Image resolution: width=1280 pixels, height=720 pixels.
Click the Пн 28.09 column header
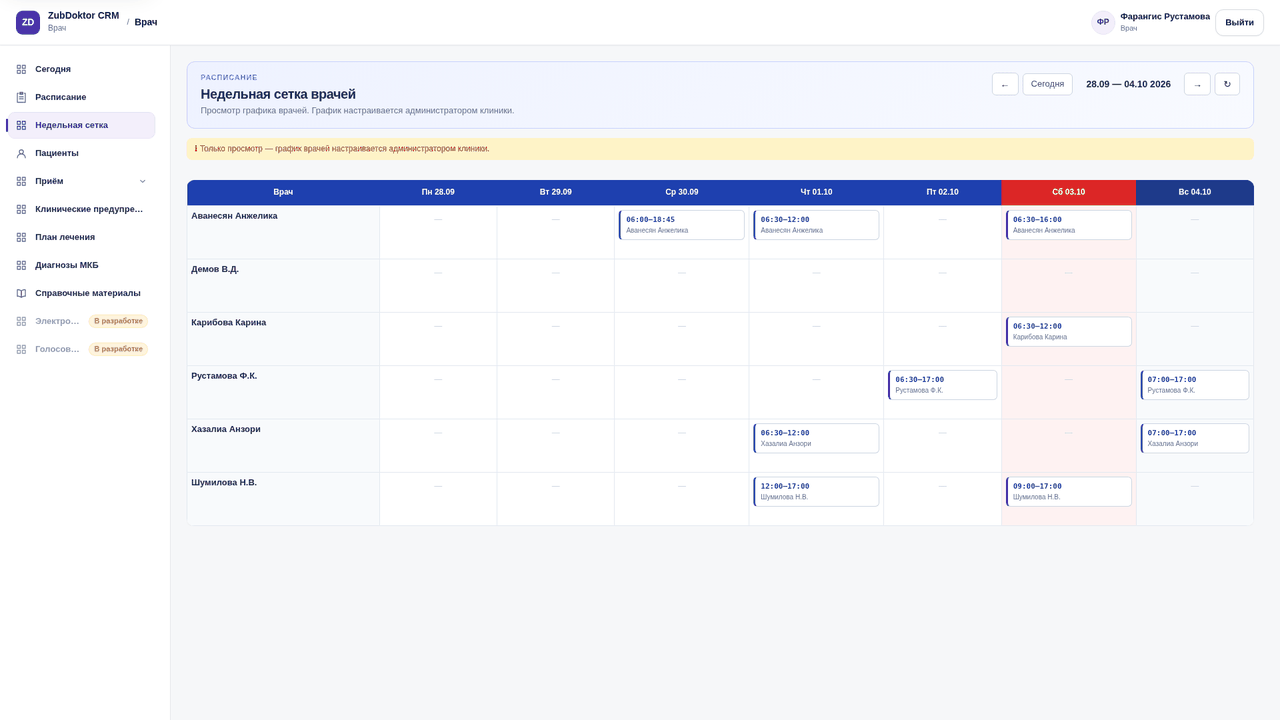pyautogui.click(x=438, y=192)
